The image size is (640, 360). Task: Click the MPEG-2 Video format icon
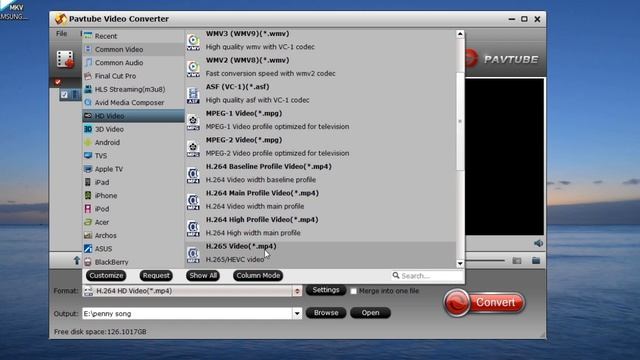pyautogui.click(x=193, y=148)
